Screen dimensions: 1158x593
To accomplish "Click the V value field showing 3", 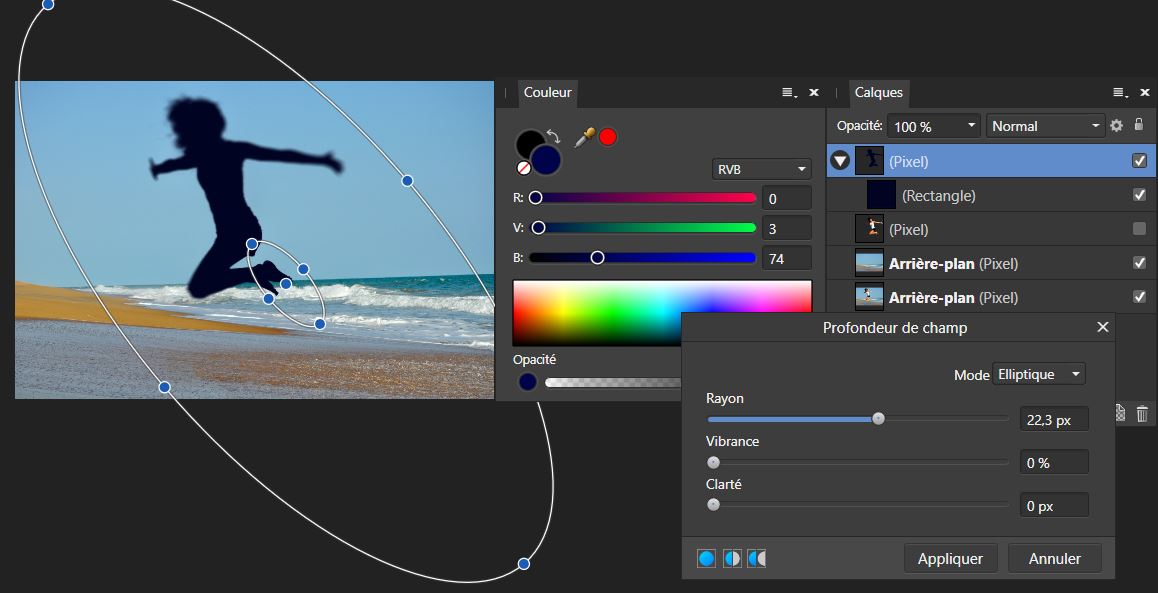I will 787,228.
